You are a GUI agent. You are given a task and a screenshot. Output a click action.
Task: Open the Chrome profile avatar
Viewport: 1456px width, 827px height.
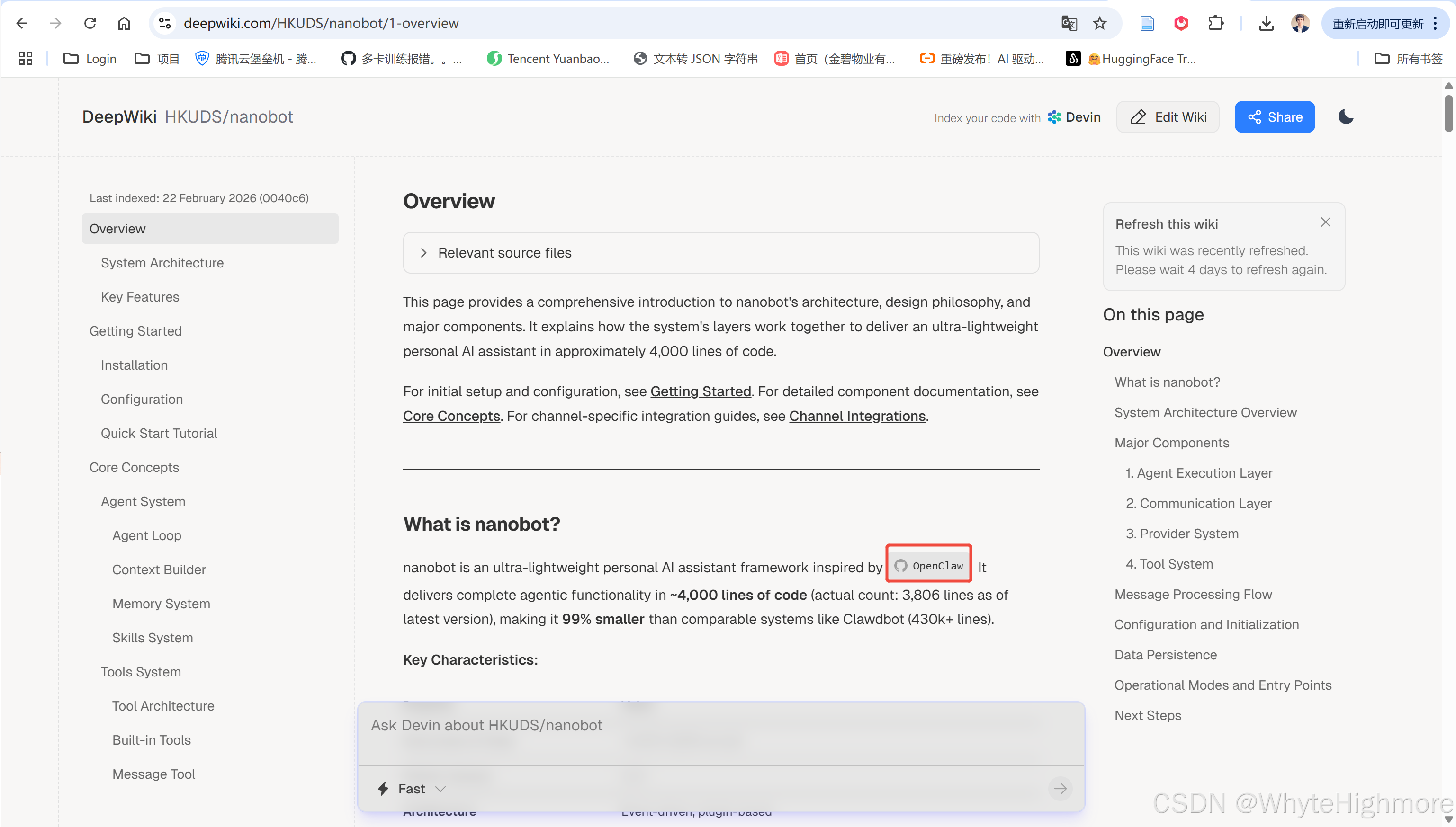point(1300,23)
